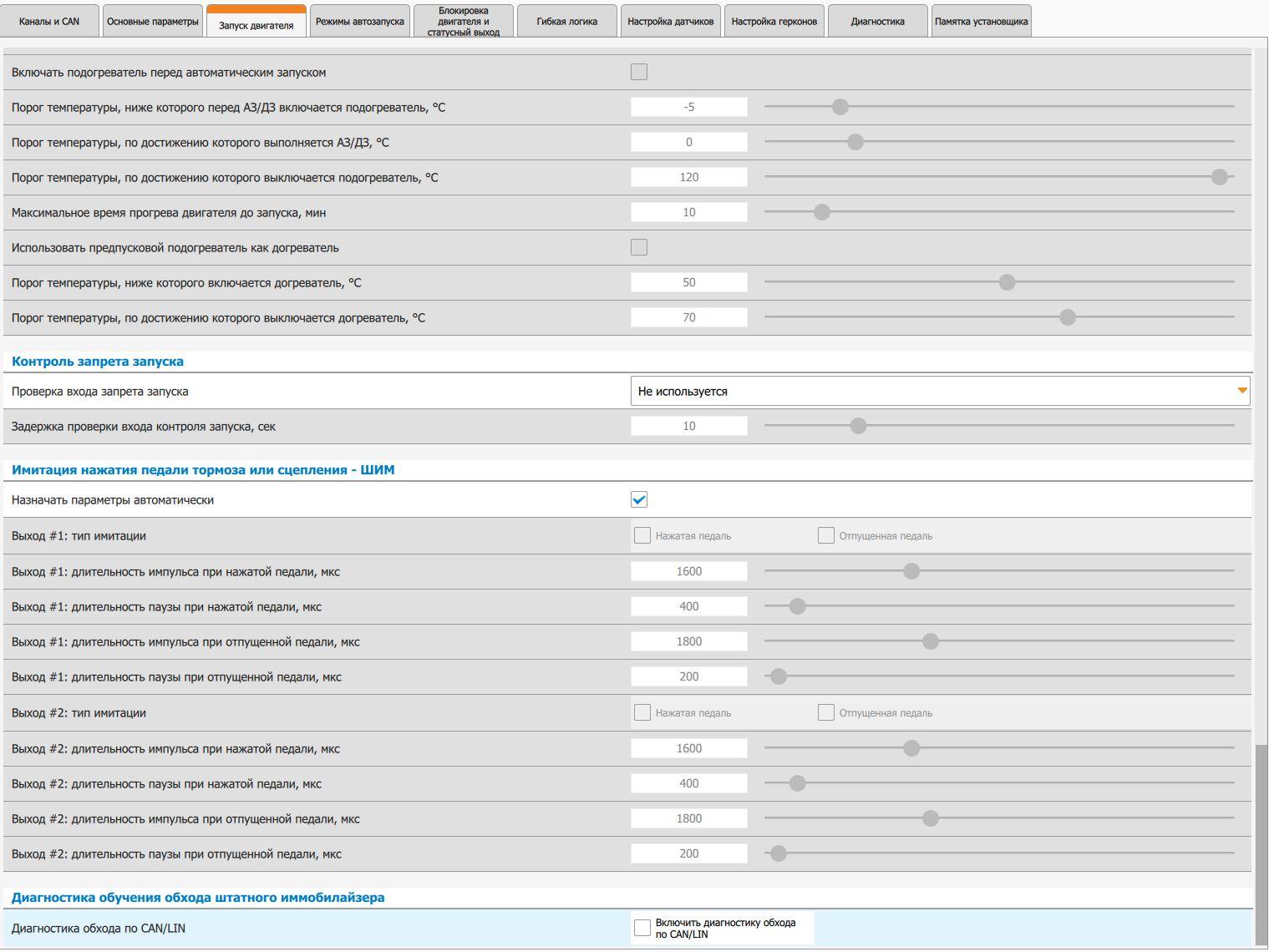Click Выход #2 released pedal pulse slider
The height and width of the screenshot is (952, 1269).
999,818
